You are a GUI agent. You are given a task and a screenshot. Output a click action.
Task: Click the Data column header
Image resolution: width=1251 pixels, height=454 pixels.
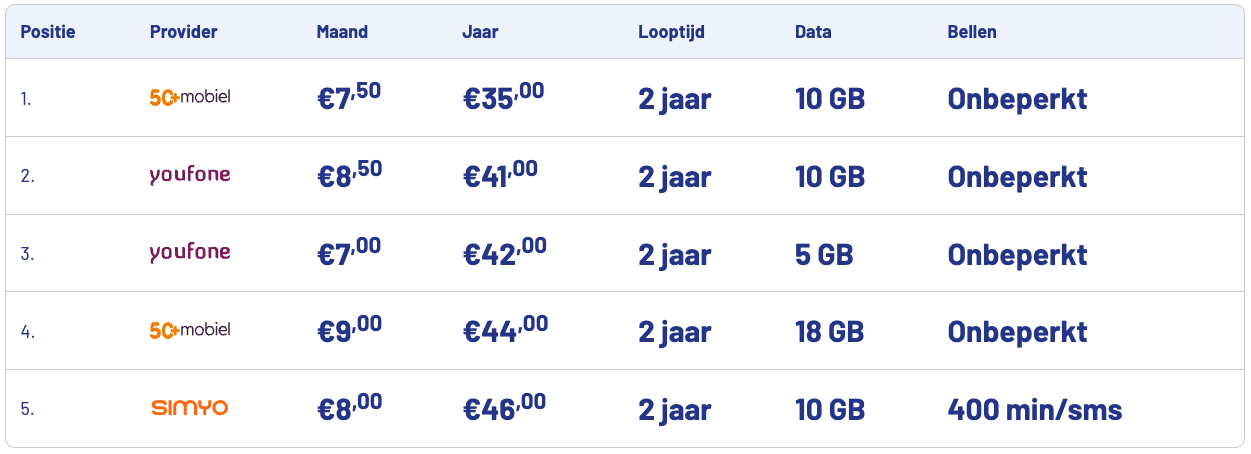pyautogui.click(x=813, y=32)
